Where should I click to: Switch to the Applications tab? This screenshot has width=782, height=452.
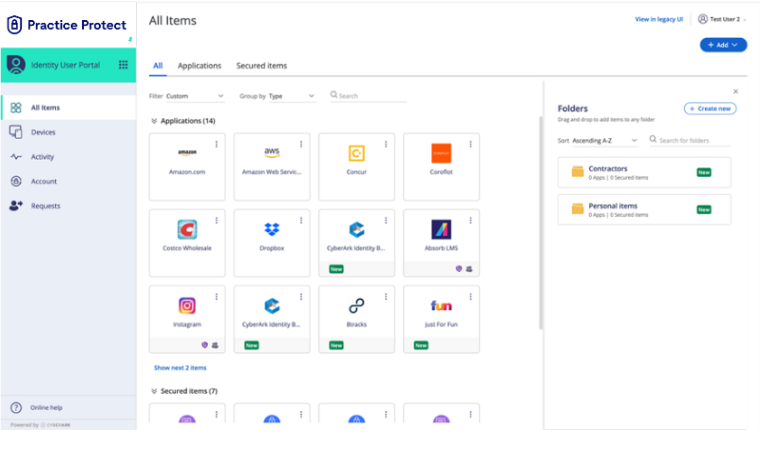click(x=199, y=66)
